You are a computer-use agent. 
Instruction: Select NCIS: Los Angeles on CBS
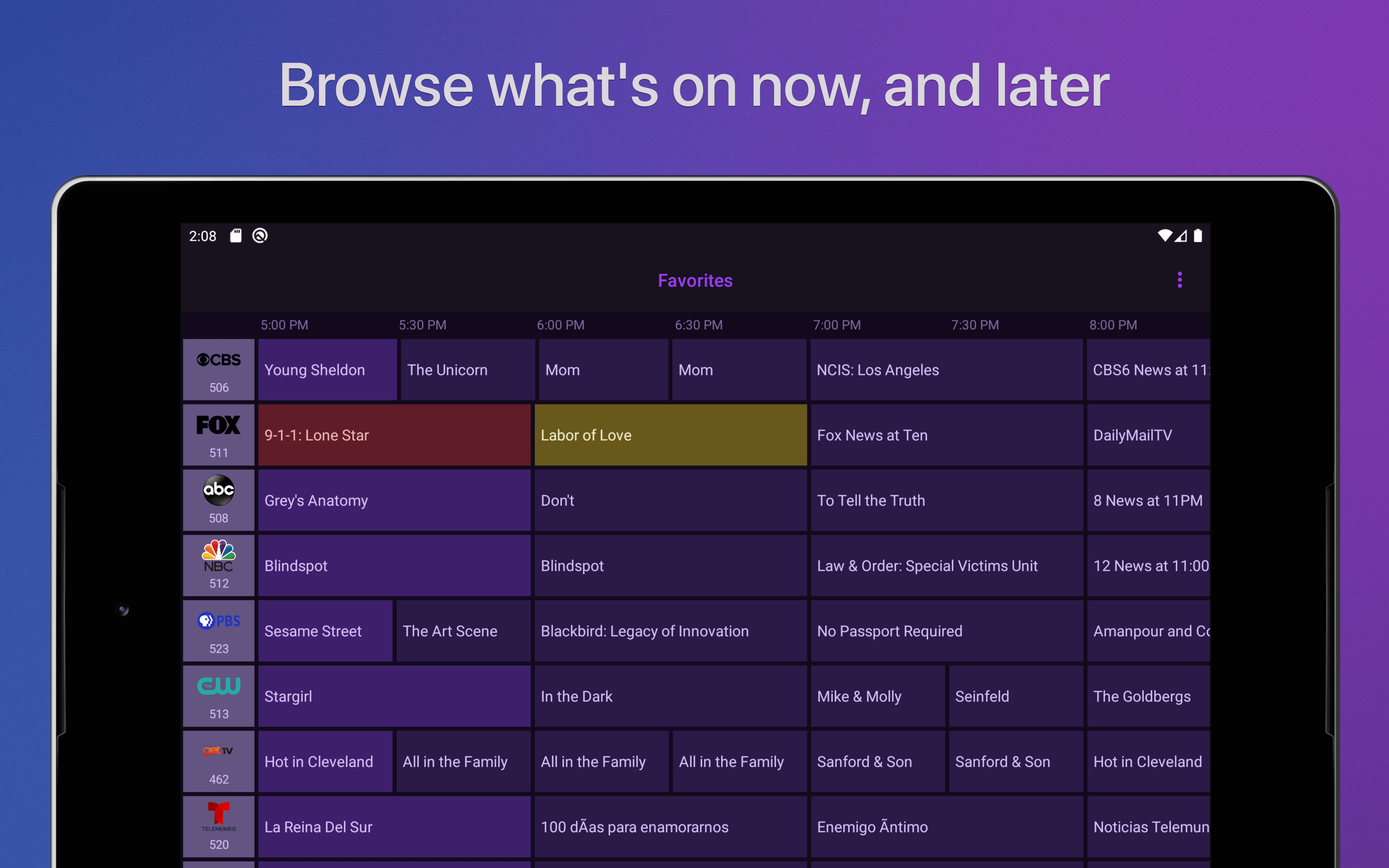(946, 369)
